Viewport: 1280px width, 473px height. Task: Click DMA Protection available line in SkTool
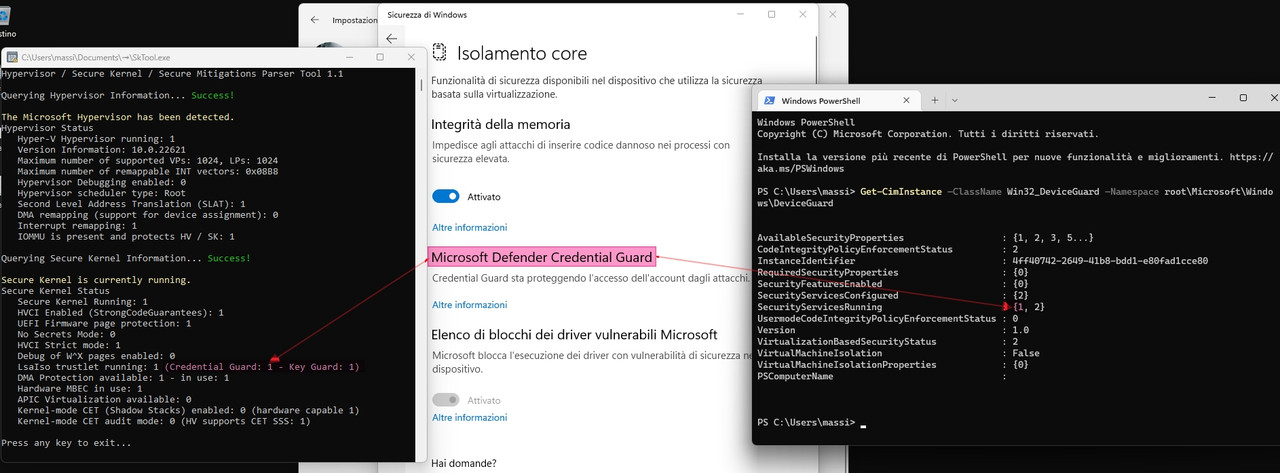(x=121, y=377)
